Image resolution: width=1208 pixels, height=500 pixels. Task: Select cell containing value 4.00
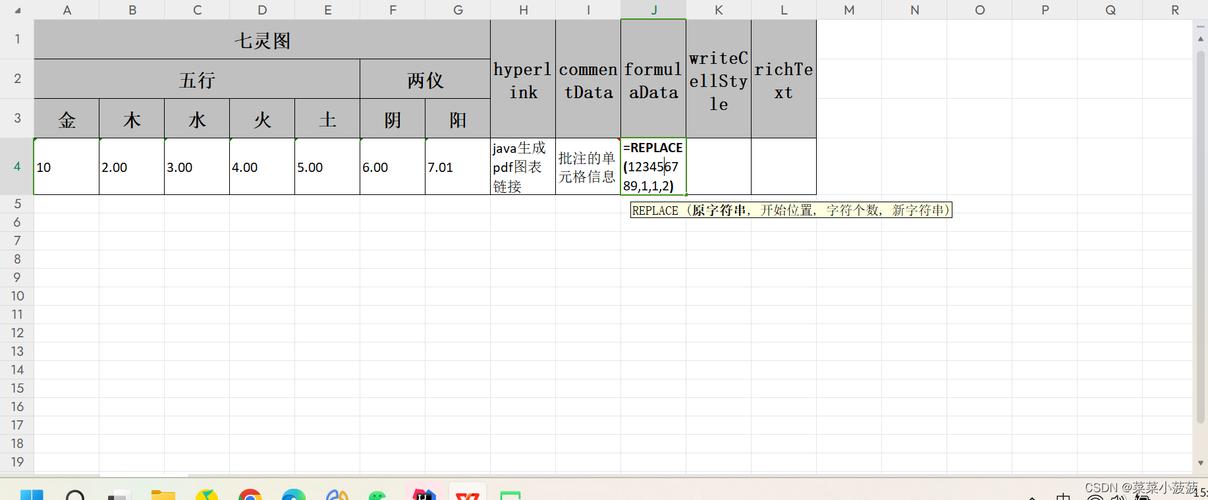click(262, 166)
